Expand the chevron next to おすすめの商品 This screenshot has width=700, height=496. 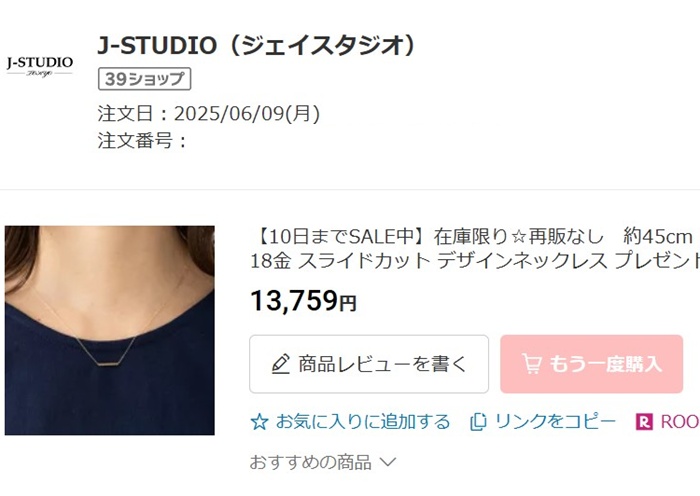point(388,462)
